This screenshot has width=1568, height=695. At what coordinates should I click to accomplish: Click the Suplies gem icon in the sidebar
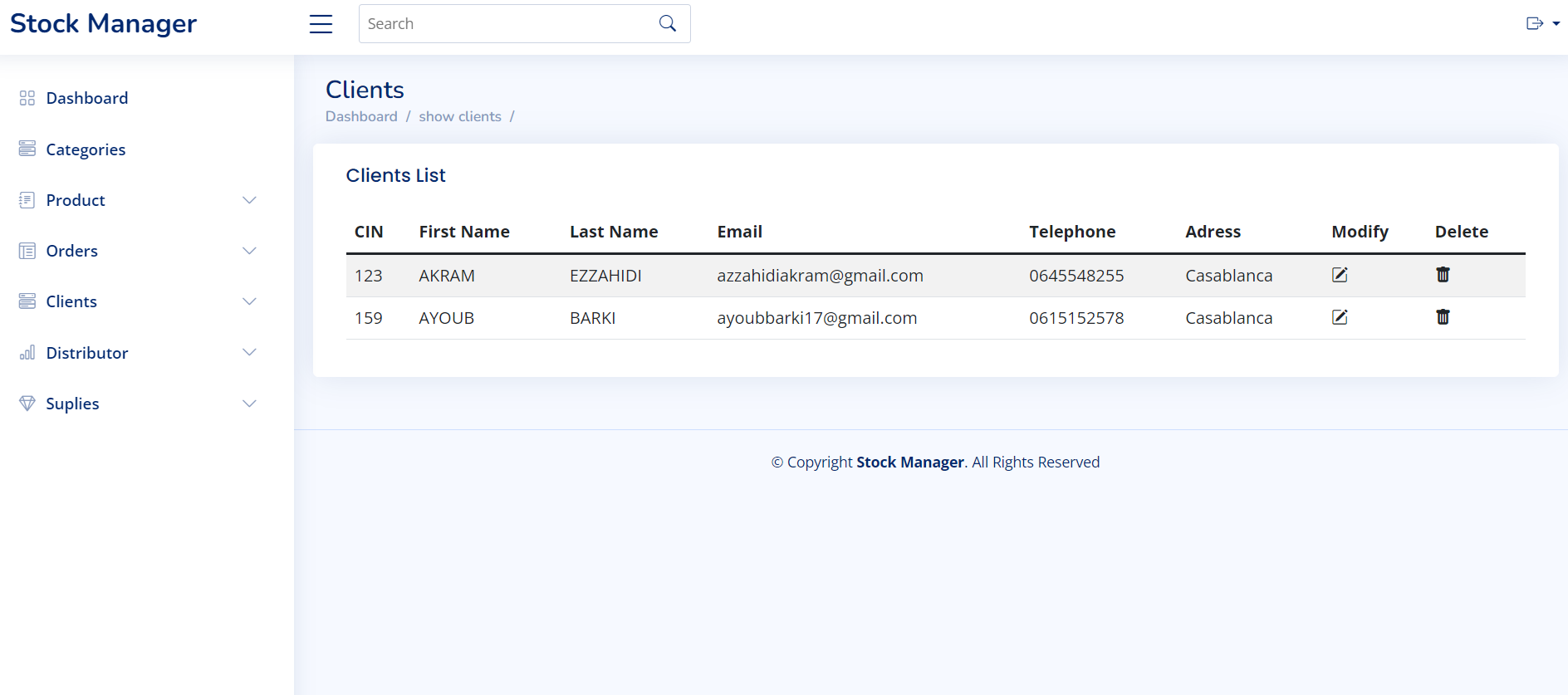point(27,404)
